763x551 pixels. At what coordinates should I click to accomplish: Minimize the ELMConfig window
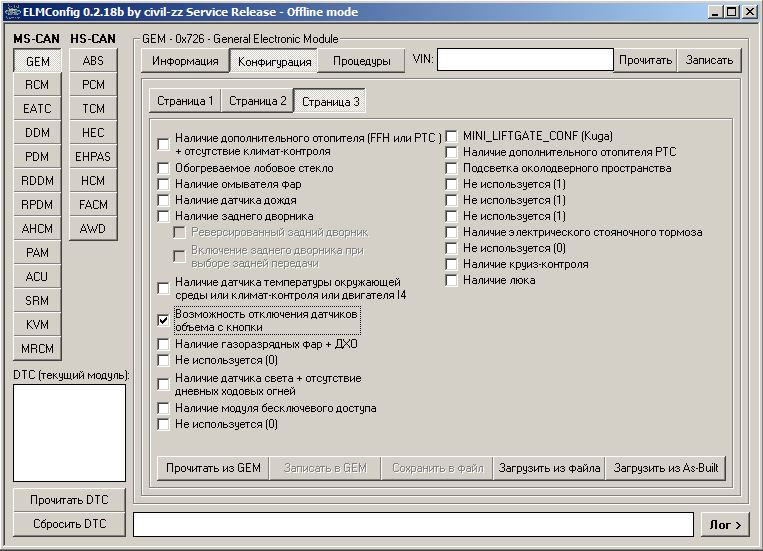(715, 12)
